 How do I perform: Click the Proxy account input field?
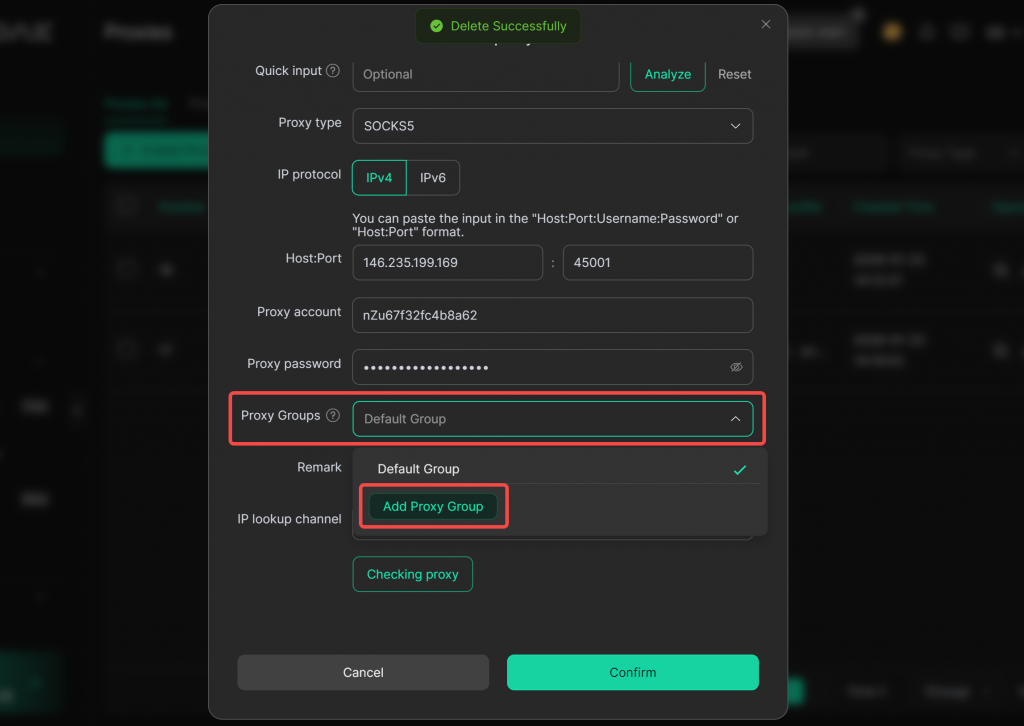tap(552, 315)
